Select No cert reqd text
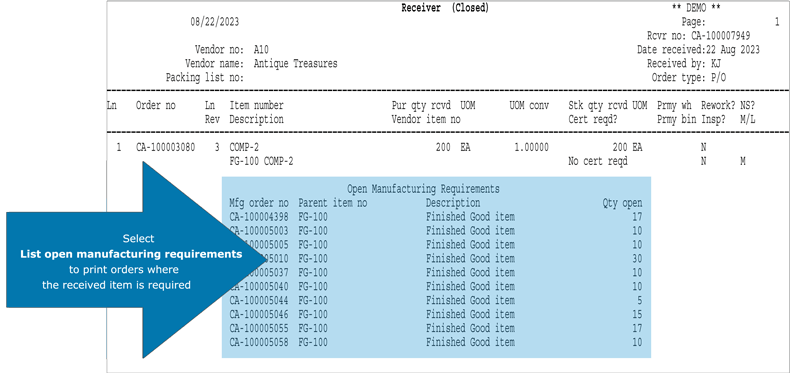The height and width of the screenshot is (373, 800). coord(598,161)
